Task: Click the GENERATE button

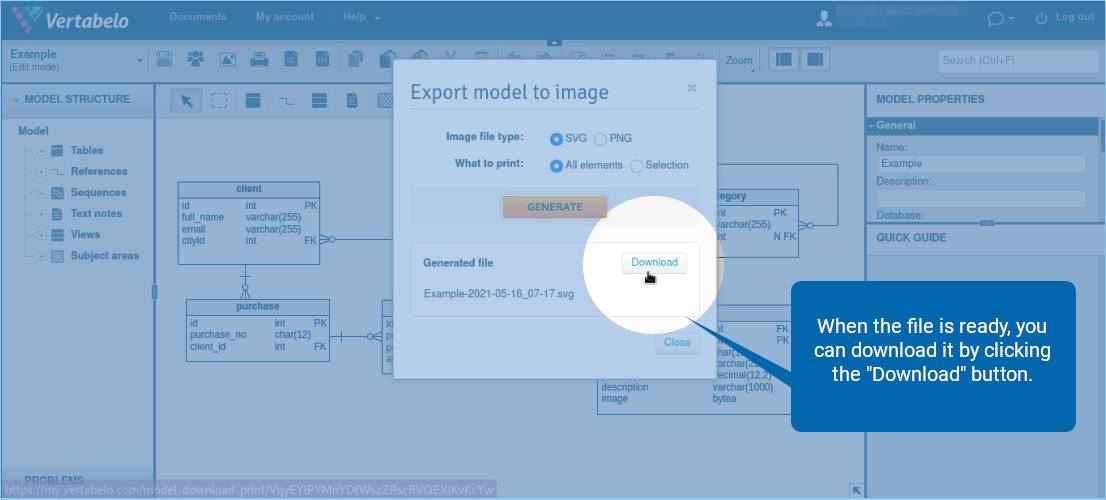Action: [555, 207]
